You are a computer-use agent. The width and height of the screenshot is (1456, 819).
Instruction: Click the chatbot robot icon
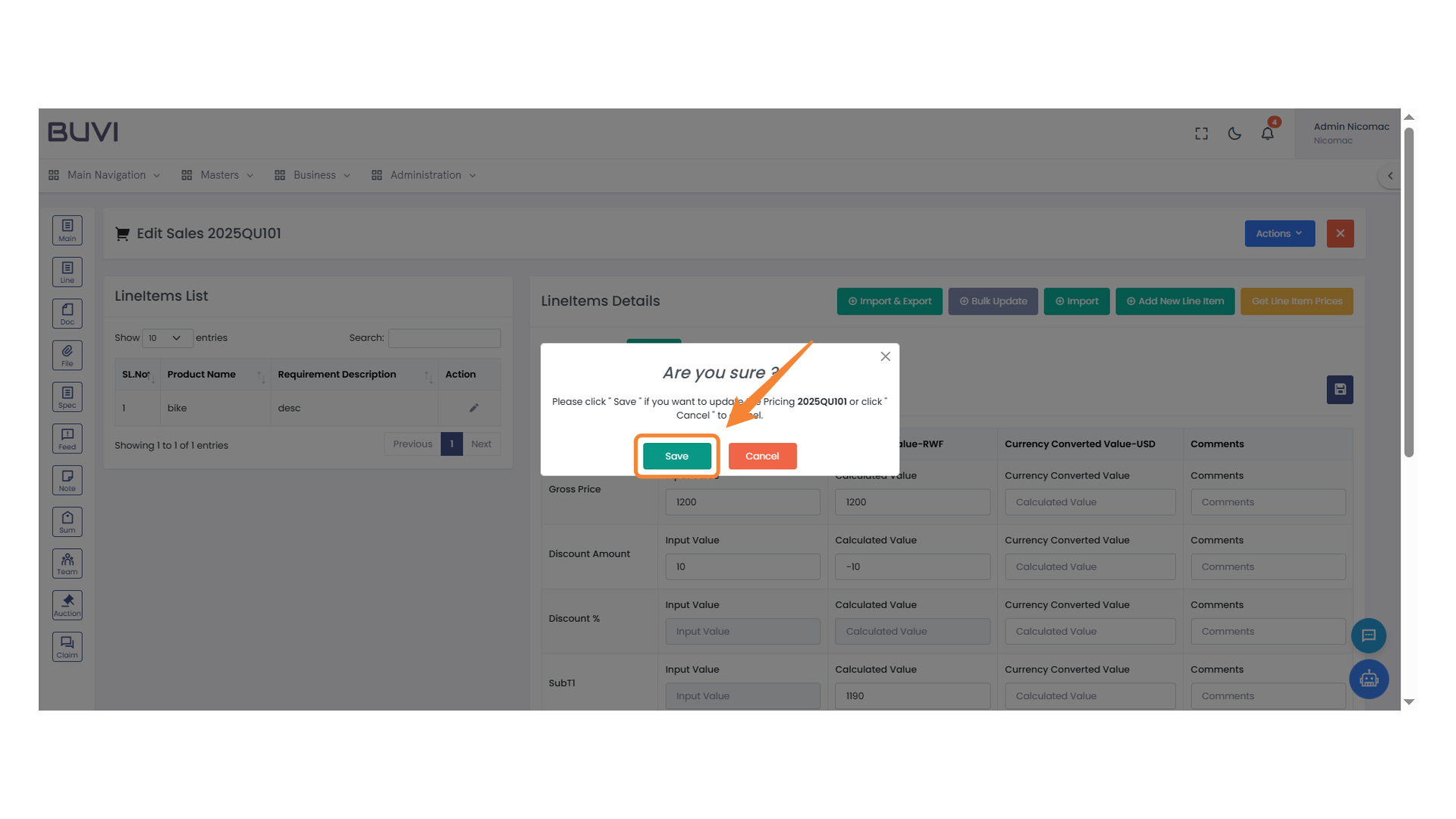[x=1368, y=679]
